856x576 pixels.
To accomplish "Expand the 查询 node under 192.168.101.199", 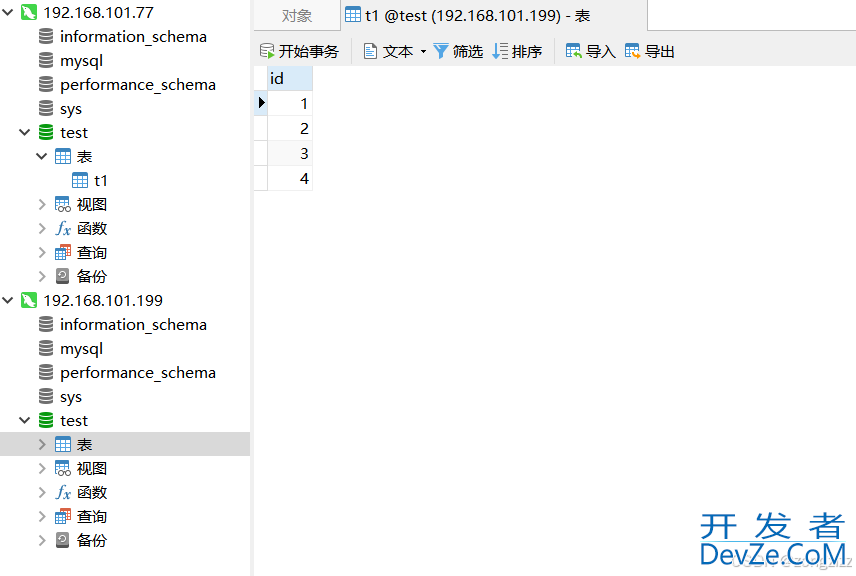I will pyautogui.click(x=41, y=516).
